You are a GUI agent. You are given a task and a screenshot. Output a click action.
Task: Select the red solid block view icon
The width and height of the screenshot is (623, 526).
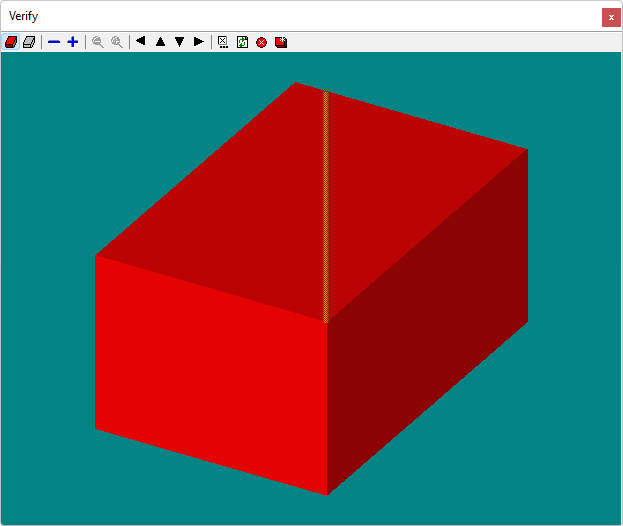click(x=11, y=42)
